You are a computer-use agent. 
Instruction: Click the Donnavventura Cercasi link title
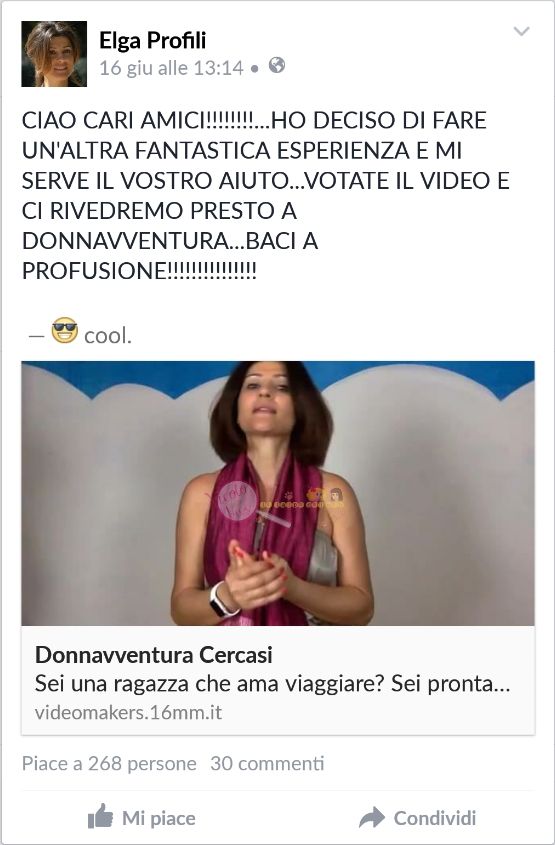154,655
